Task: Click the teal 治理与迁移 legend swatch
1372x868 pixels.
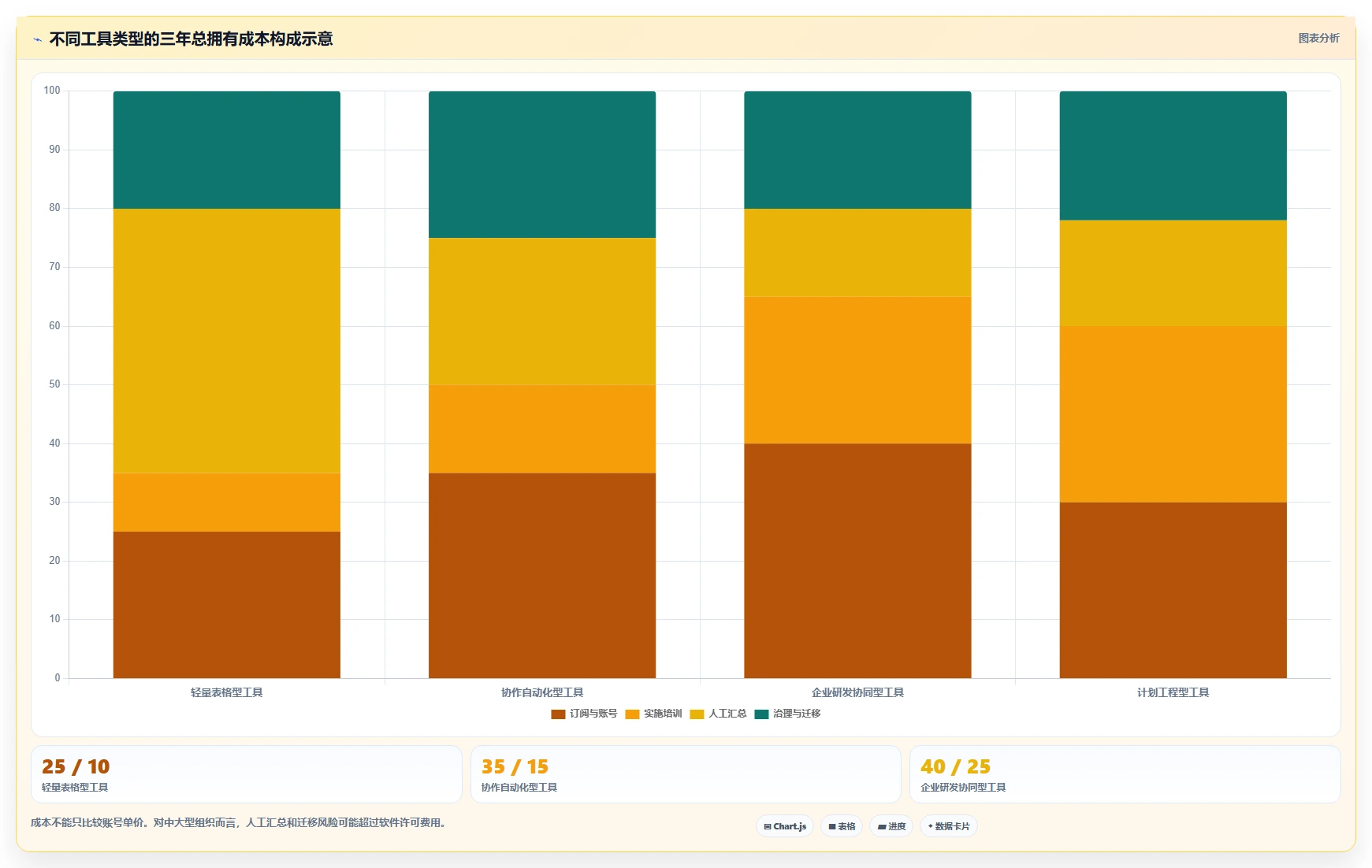Action: pos(761,714)
